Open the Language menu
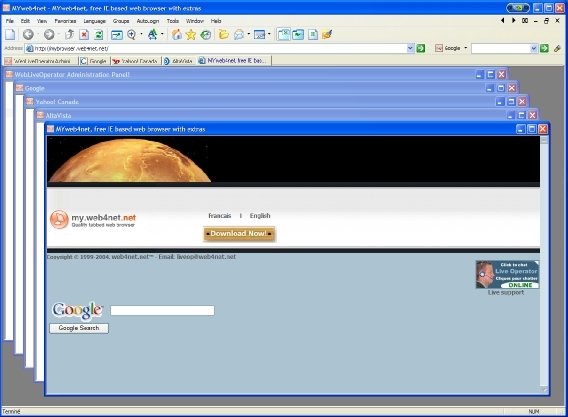568x417 pixels. click(94, 21)
